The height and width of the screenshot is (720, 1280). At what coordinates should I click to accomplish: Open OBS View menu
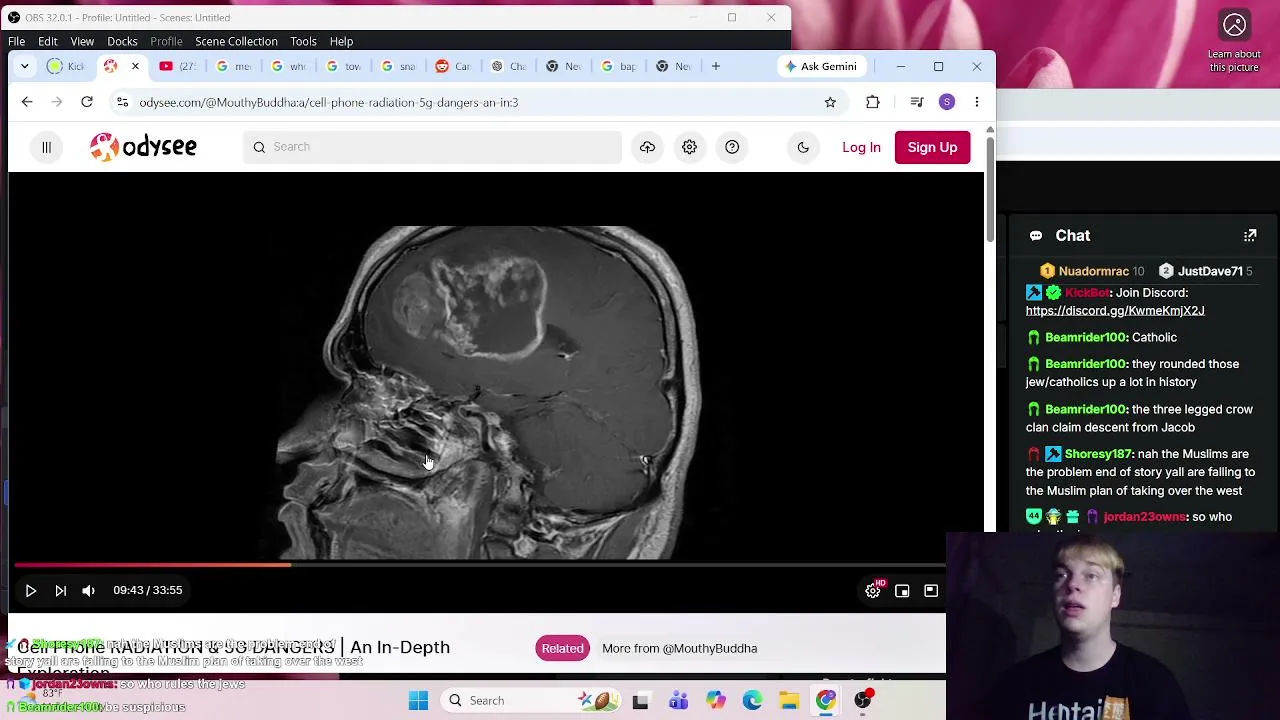tap(82, 41)
